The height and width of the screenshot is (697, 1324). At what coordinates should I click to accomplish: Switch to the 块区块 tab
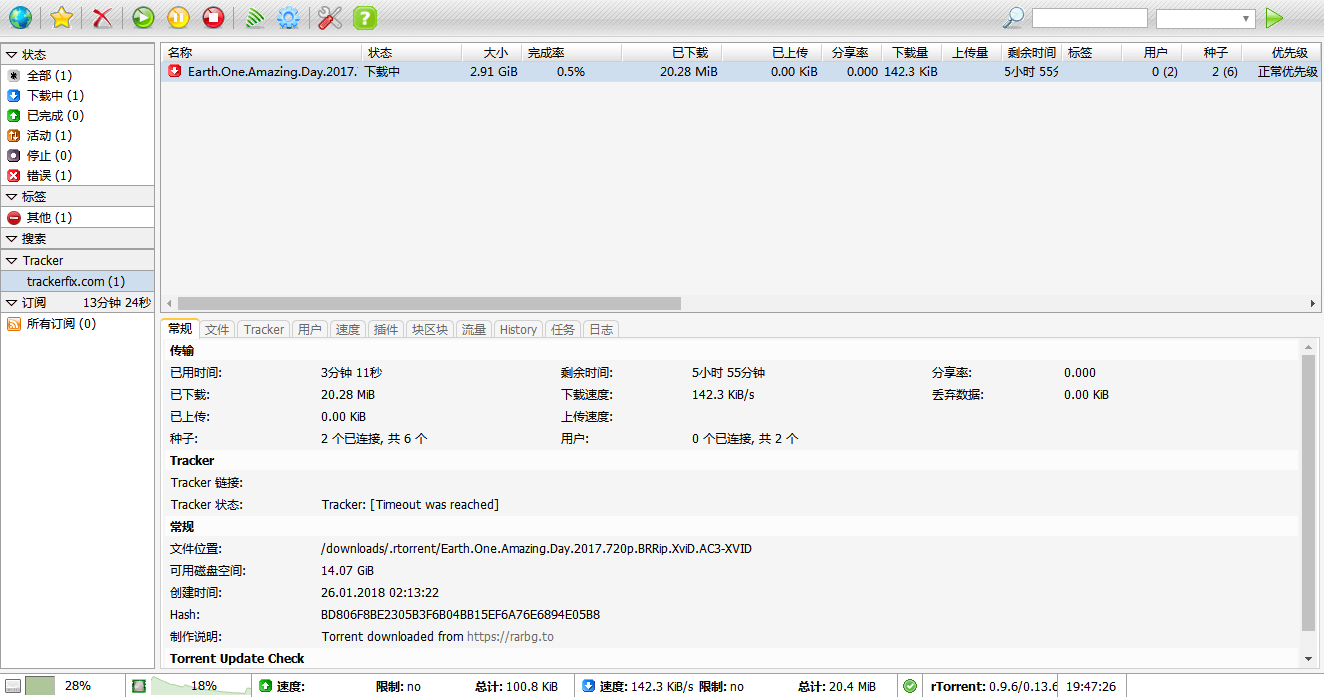point(430,329)
